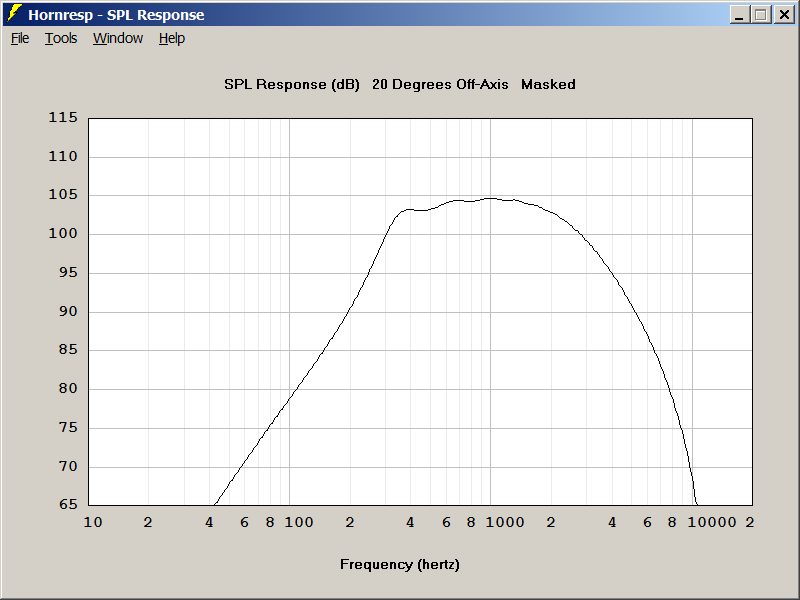Click the 1000 hertz x-axis label
This screenshot has height=600, width=800.
(x=505, y=522)
